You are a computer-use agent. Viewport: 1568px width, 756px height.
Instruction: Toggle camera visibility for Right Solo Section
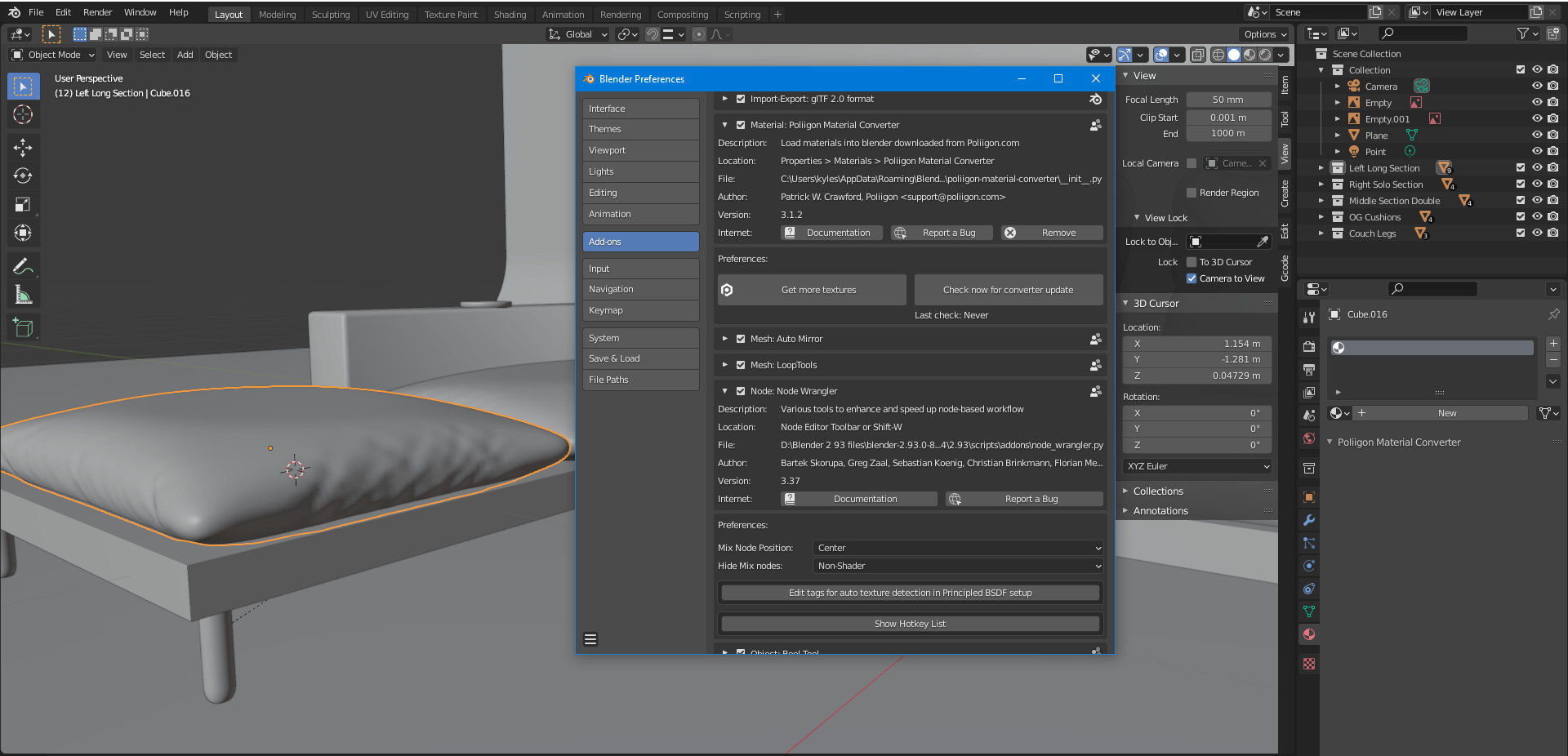click(x=1552, y=184)
